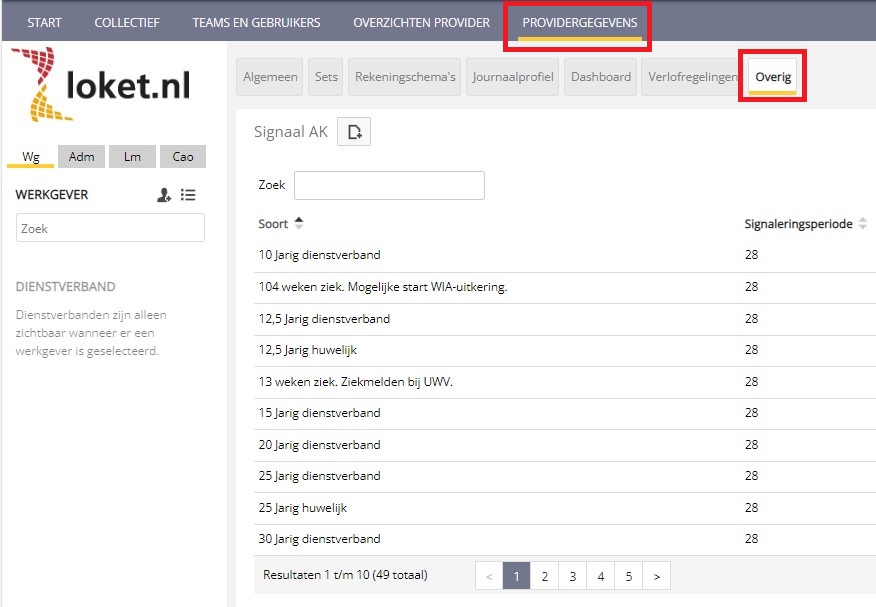Screen dimensions: 876x607
Task: Jump to results page 3
Action: (572, 576)
